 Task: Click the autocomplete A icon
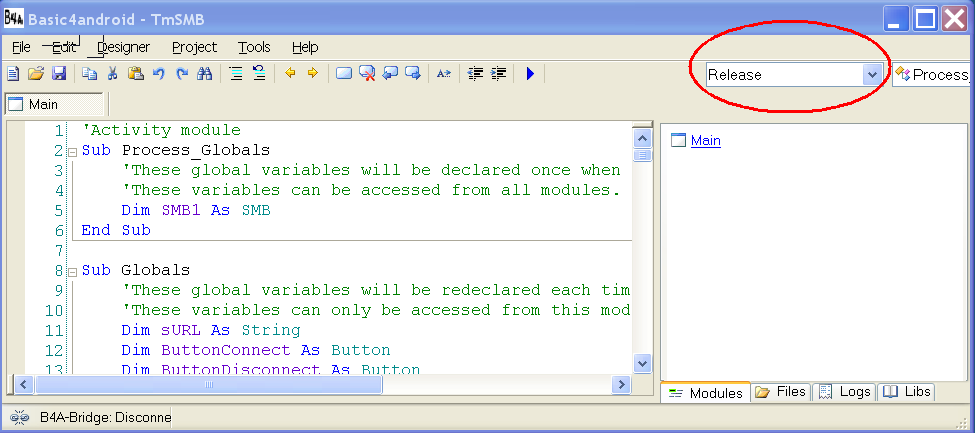coord(443,74)
